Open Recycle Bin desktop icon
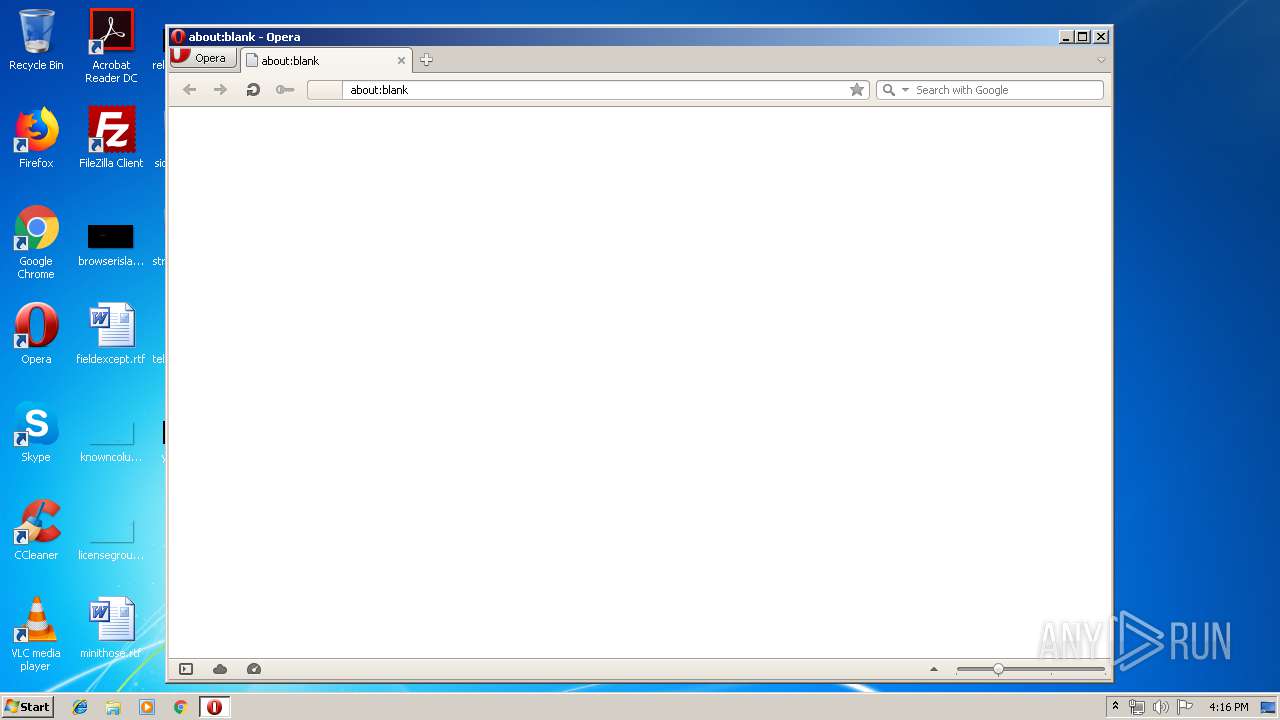Image resolution: width=1280 pixels, height=720 pixels. coord(36,40)
